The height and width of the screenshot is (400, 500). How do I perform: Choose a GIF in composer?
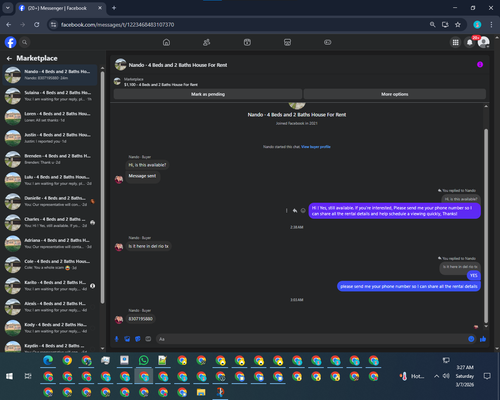tap(148, 339)
